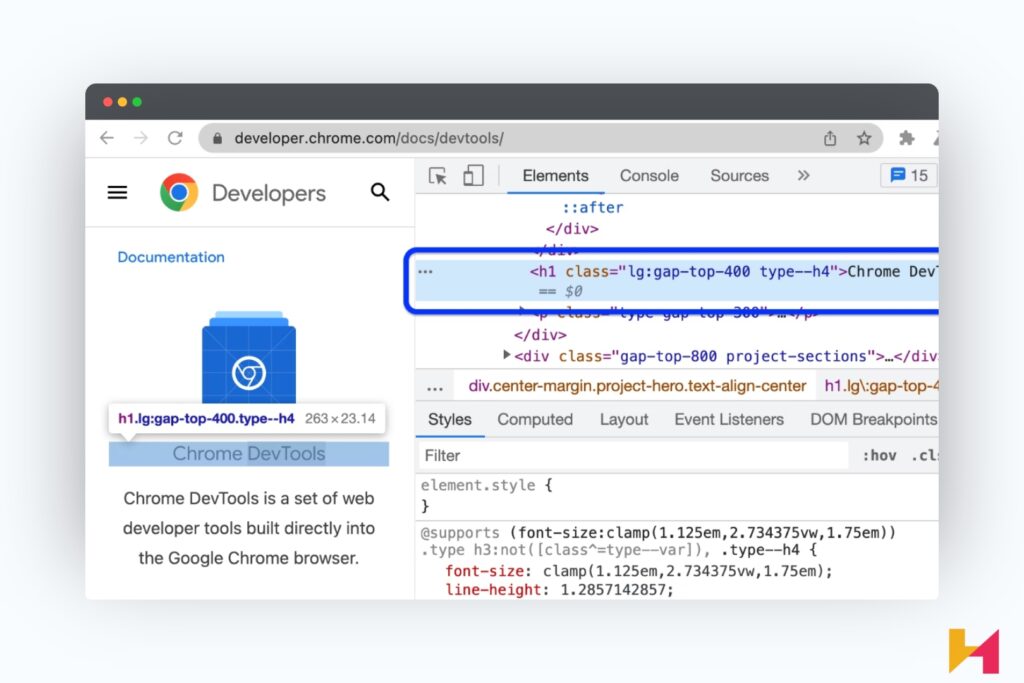Open the issues panel showing 15 messages
Viewport: 1024px width, 683px height.
point(908,175)
